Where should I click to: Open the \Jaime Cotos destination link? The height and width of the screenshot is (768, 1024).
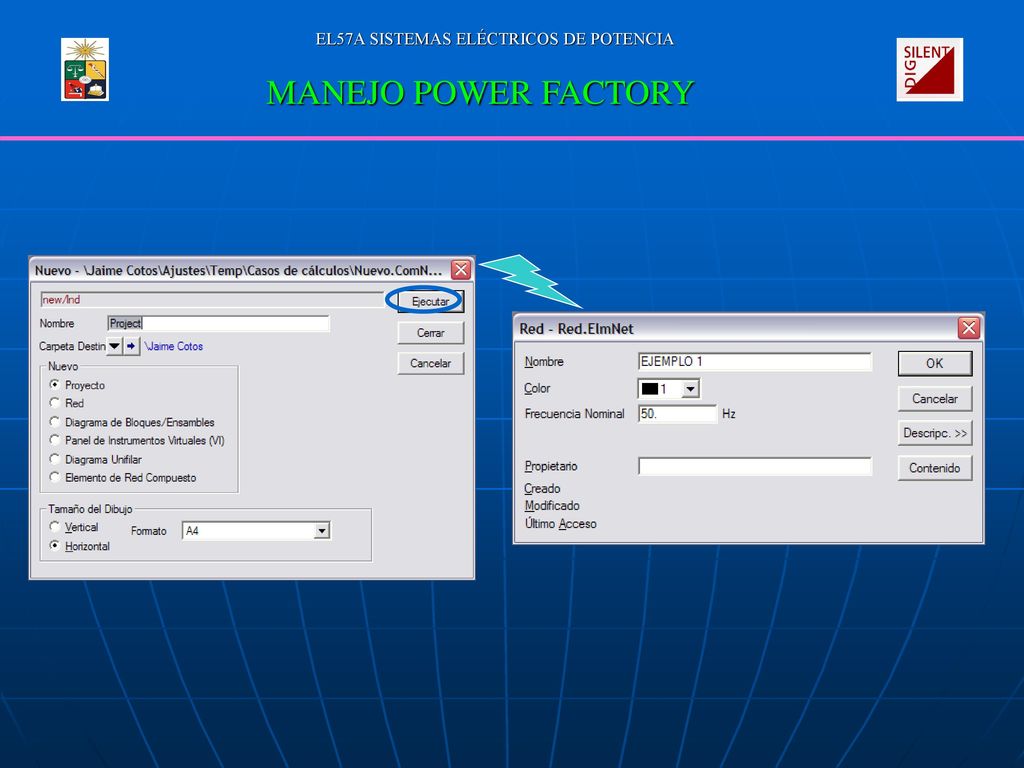tap(174, 346)
